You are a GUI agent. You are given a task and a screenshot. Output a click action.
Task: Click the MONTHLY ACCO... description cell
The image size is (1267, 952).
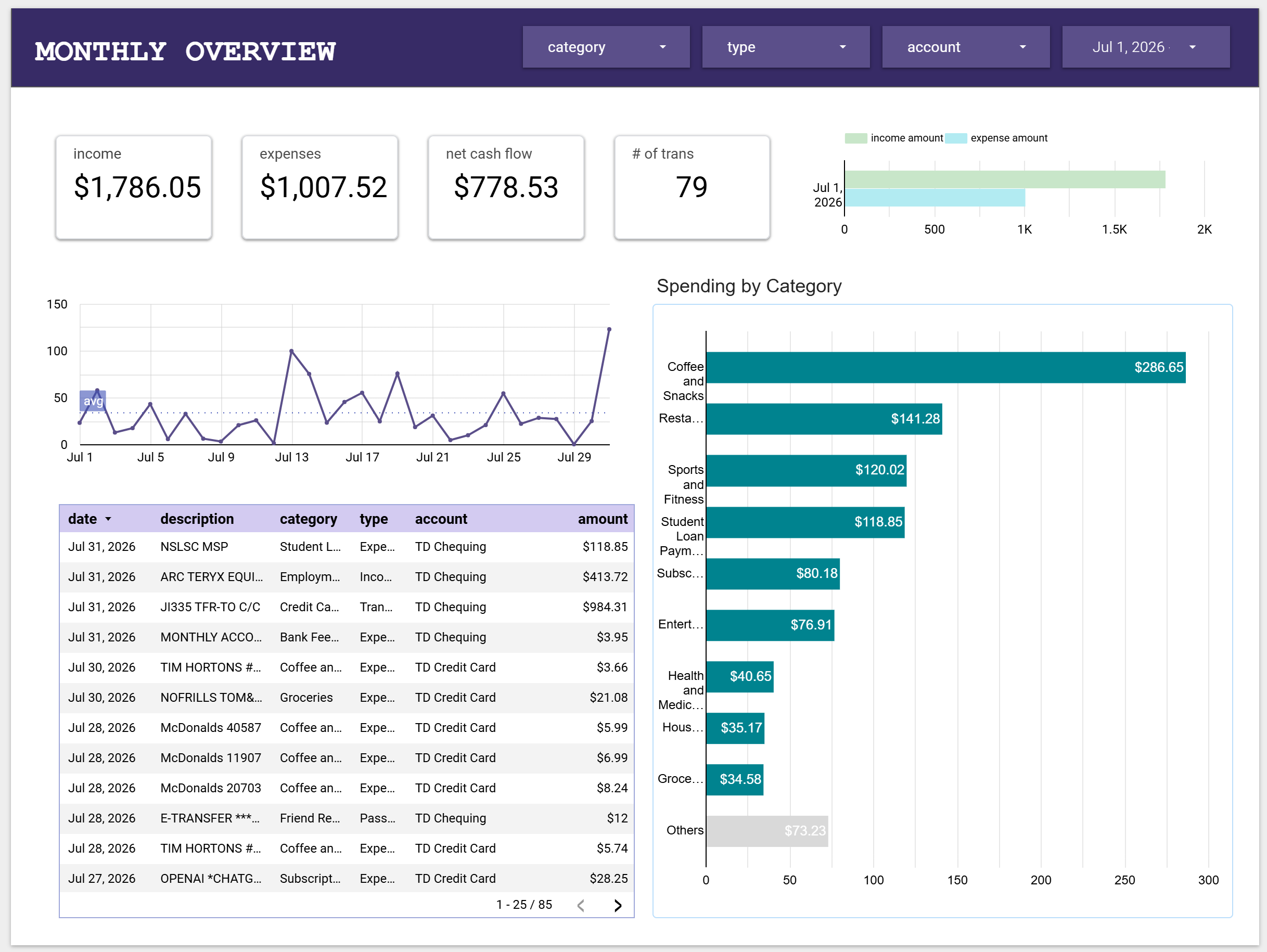pyautogui.click(x=211, y=637)
